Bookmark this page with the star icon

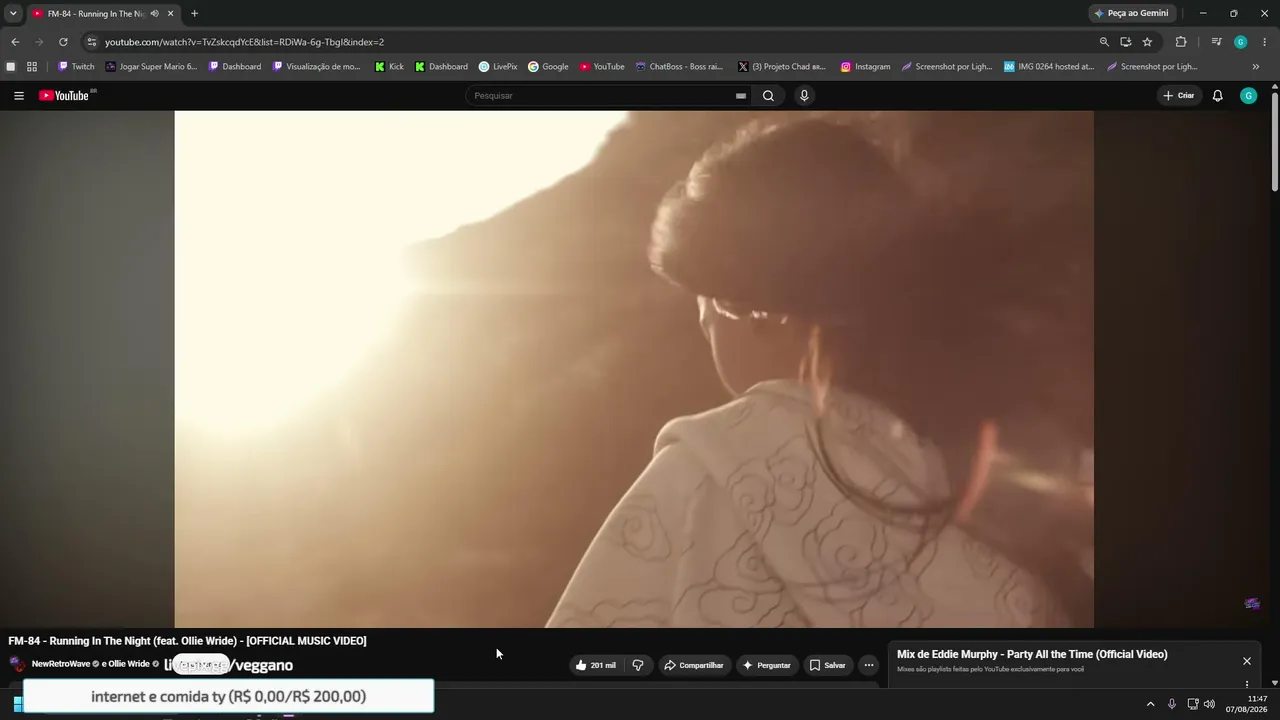(x=1147, y=42)
